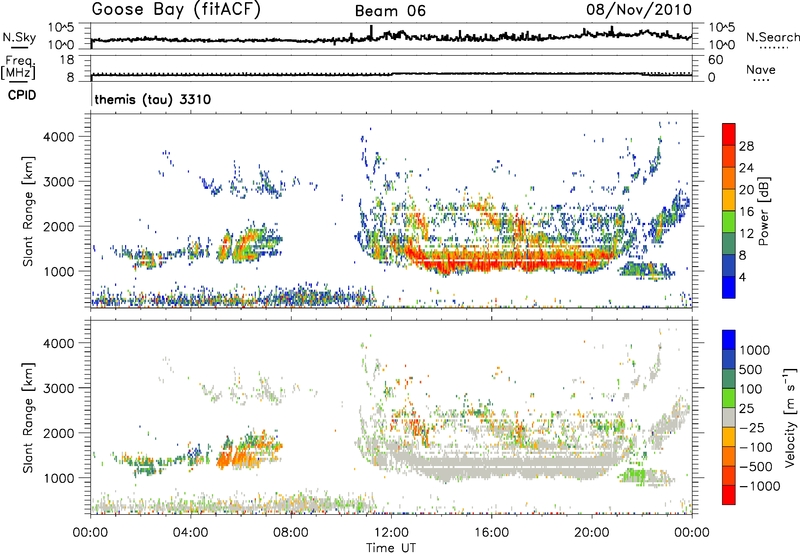Select the 'Beam 06' heading

point(390,11)
